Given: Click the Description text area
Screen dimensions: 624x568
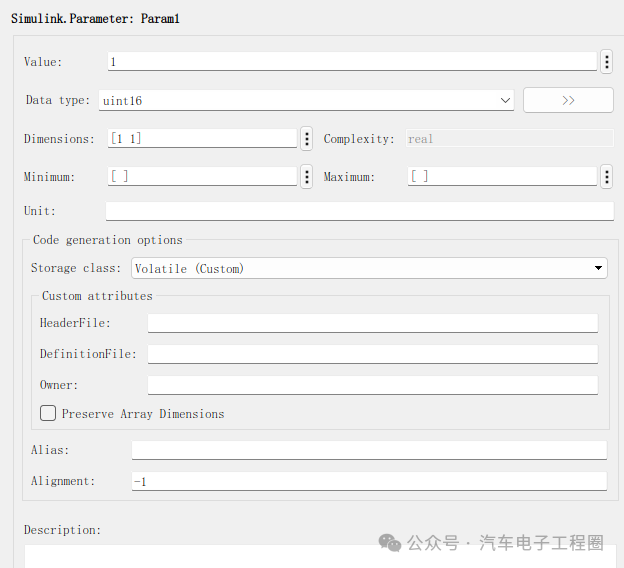Looking at the screenshot, I should [318, 556].
